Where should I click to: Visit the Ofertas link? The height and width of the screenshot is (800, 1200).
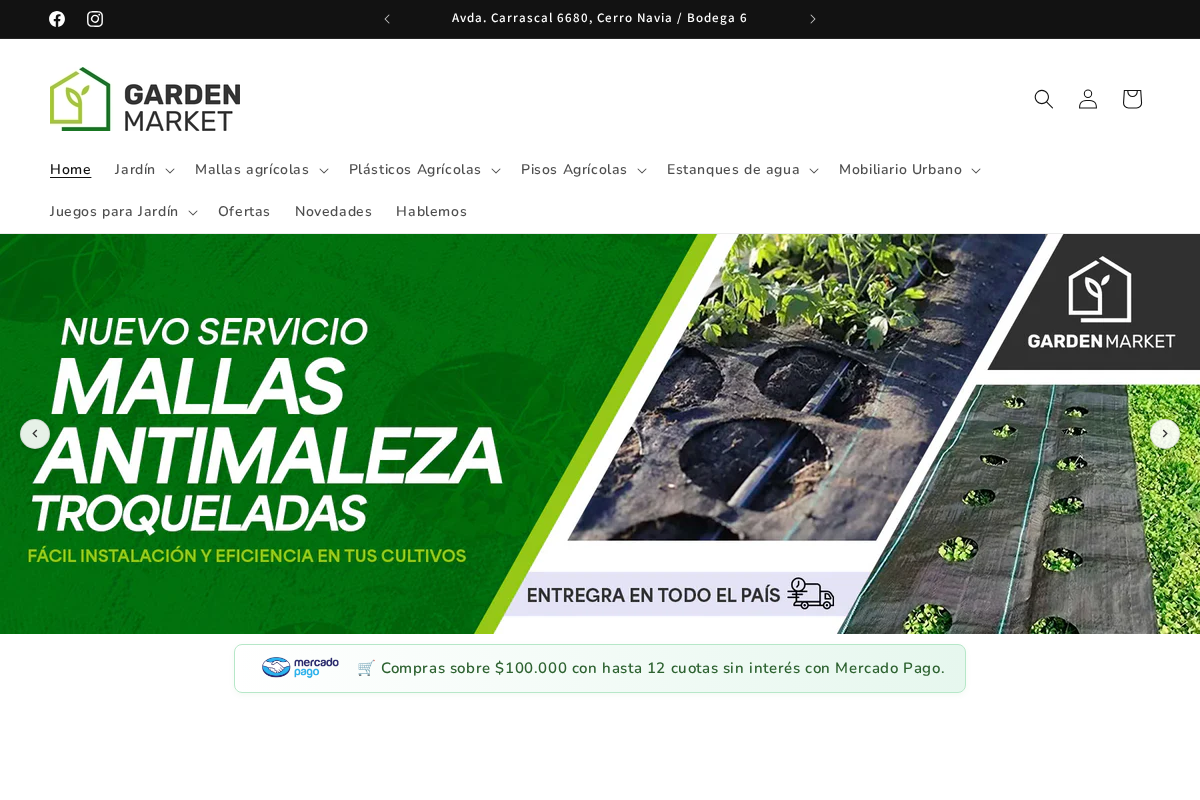click(x=244, y=211)
